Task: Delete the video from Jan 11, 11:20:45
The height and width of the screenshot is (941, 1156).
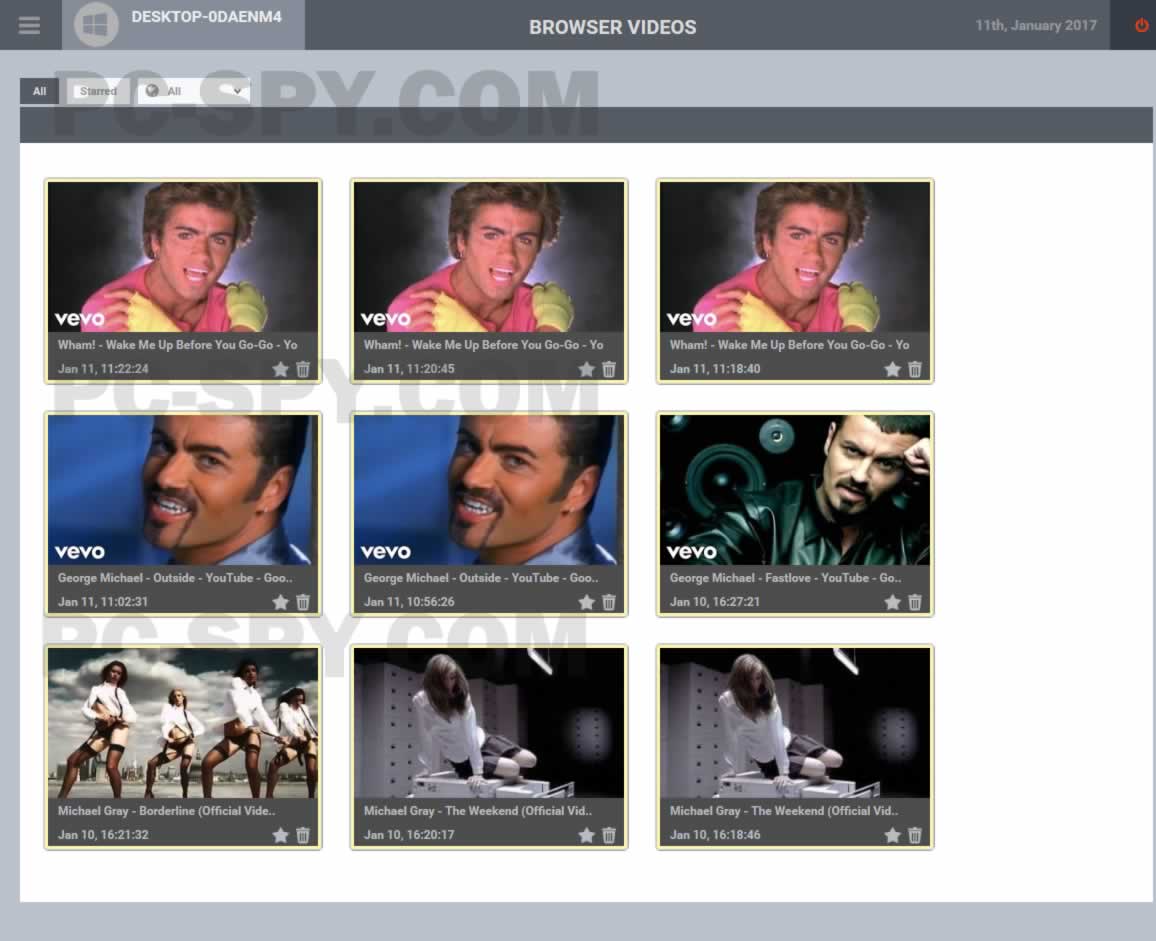Action: tap(609, 369)
